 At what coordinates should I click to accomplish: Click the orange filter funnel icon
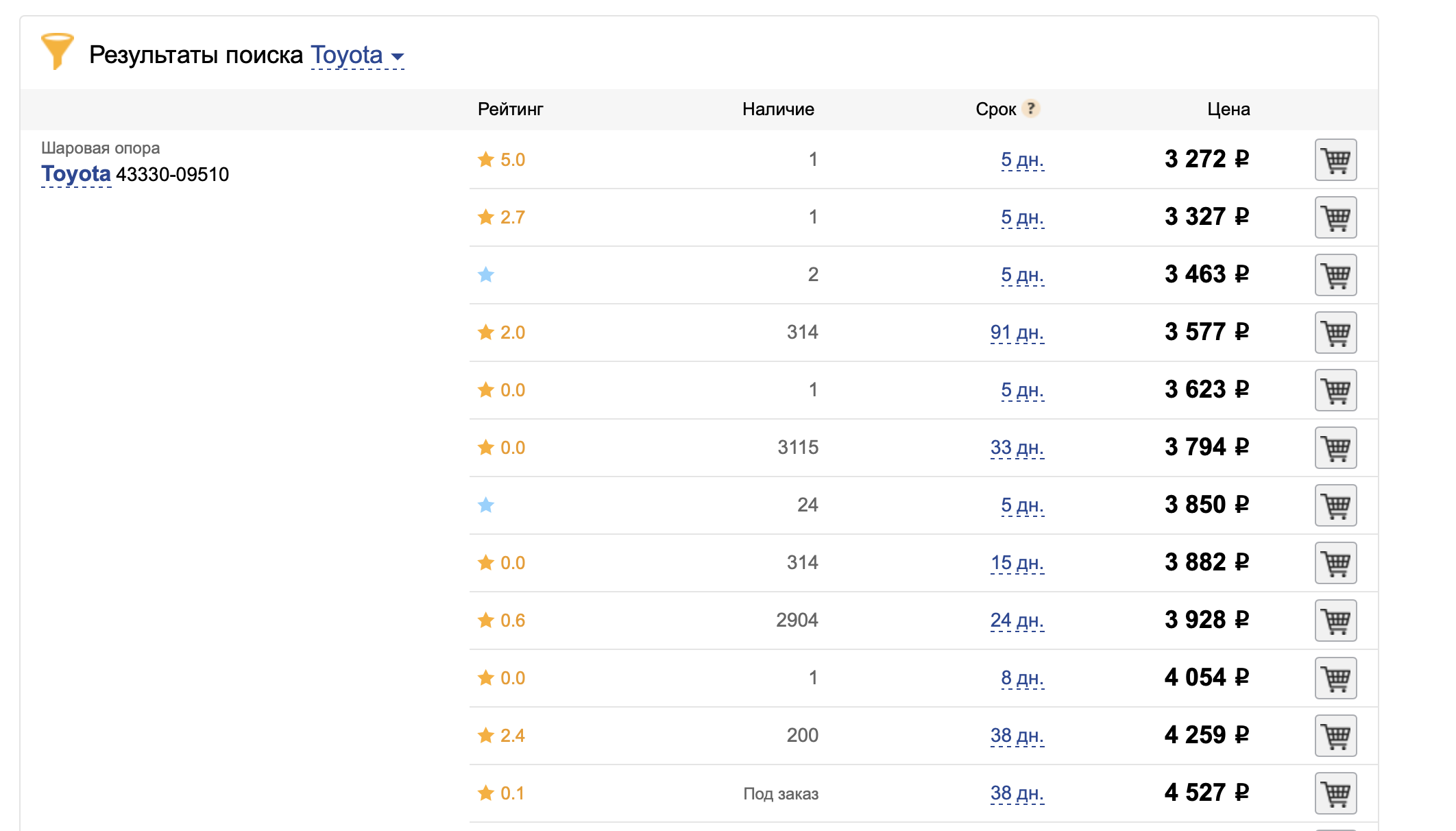click(x=57, y=51)
